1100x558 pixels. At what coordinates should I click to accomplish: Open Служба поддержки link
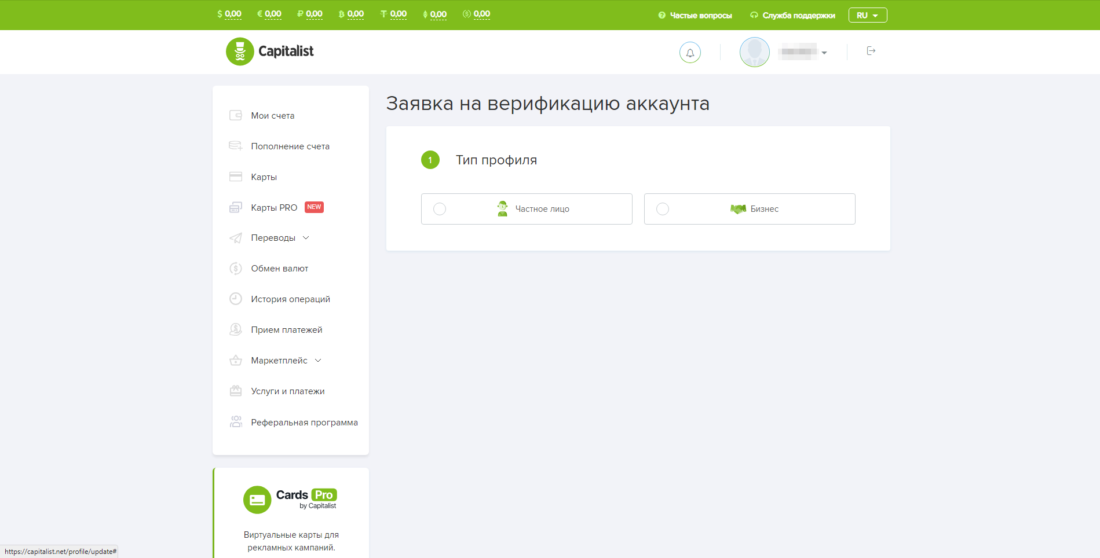click(x=799, y=15)
